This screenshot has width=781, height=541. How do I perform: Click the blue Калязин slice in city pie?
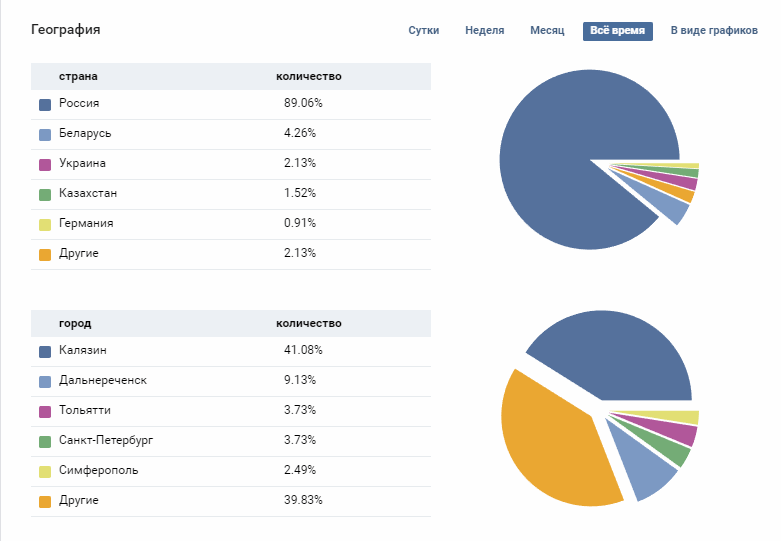pos(620,350)
